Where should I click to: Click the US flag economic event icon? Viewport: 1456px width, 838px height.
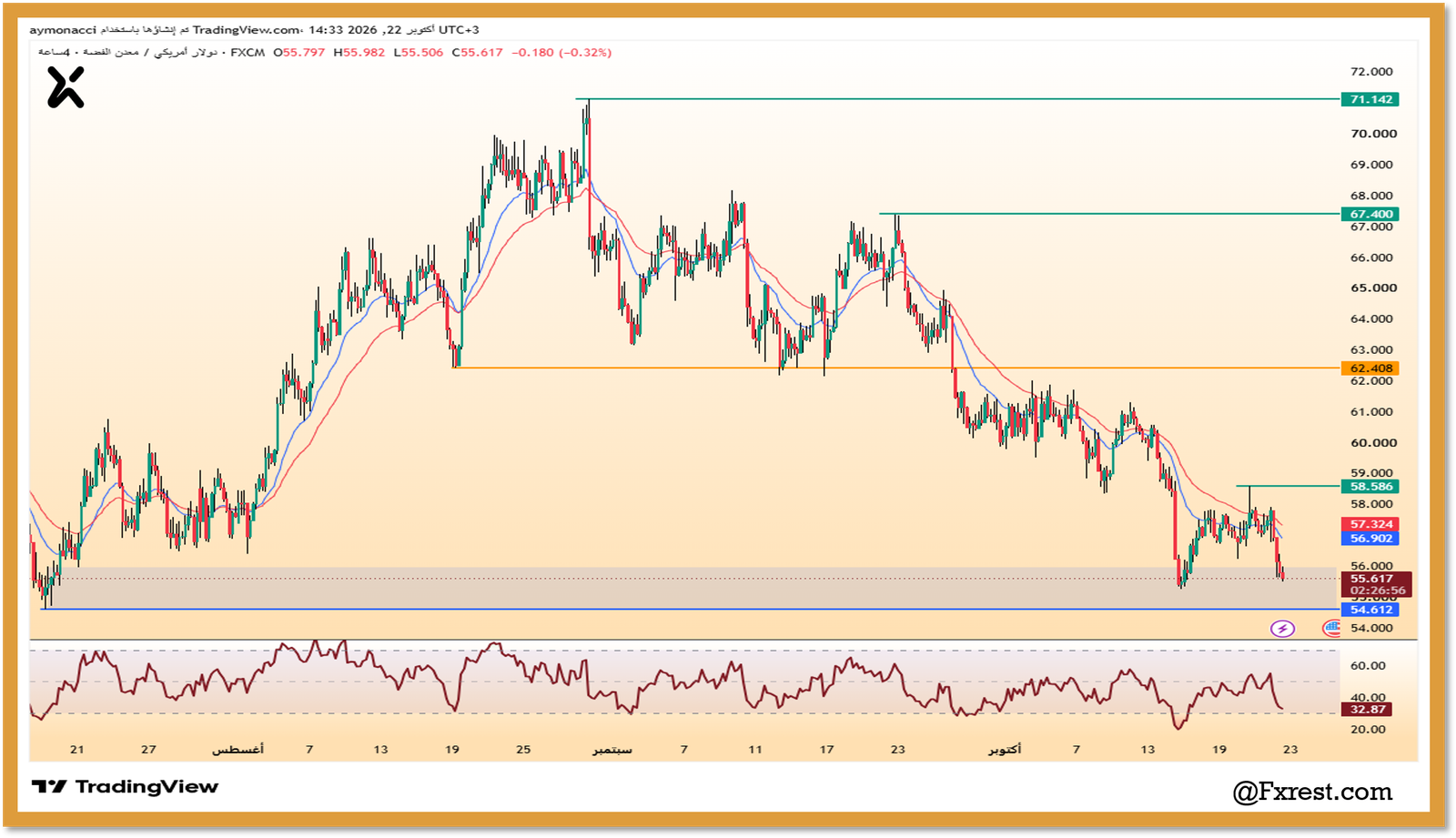coord(1331,628)
